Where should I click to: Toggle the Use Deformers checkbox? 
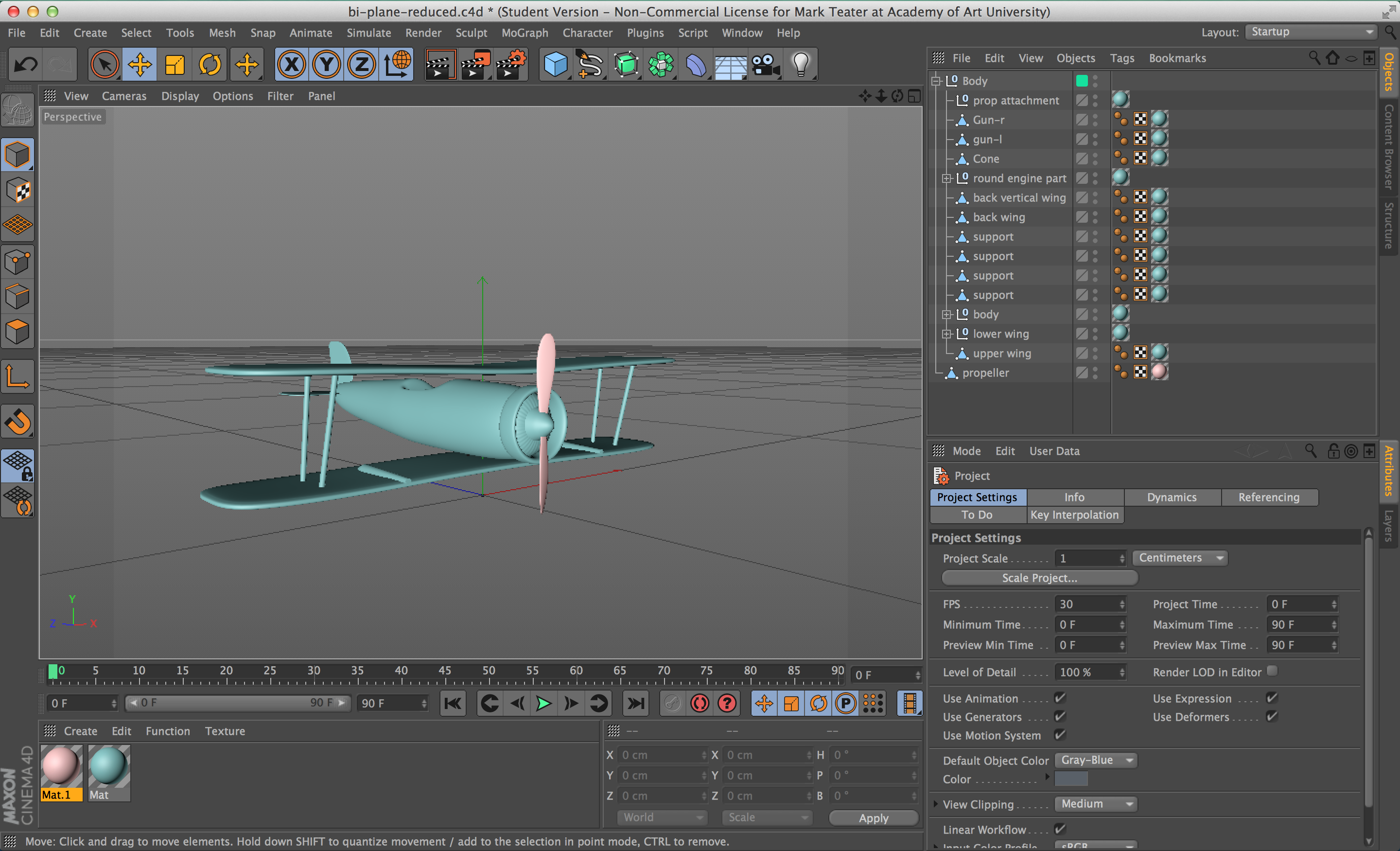coord(1272,716)
